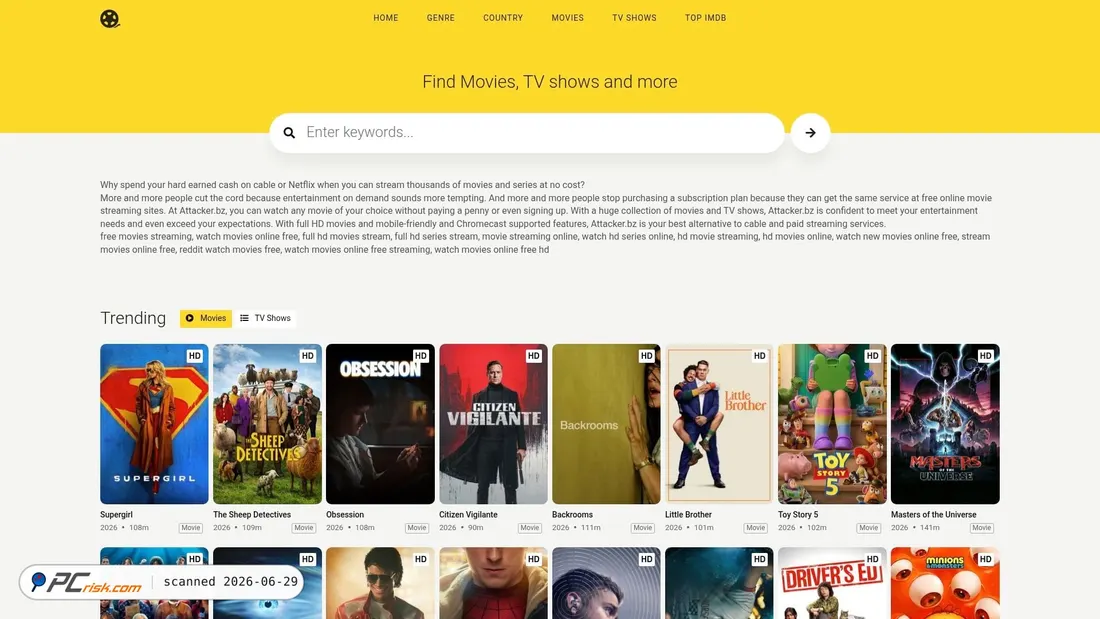Click the Movie tag under Obsession
Screen dimensions: 1100x619
(x=417, y=528)
